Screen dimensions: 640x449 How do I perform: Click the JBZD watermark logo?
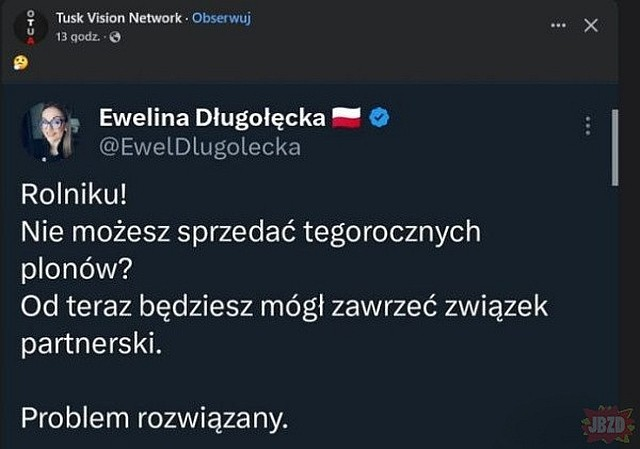tap(608, 424)
